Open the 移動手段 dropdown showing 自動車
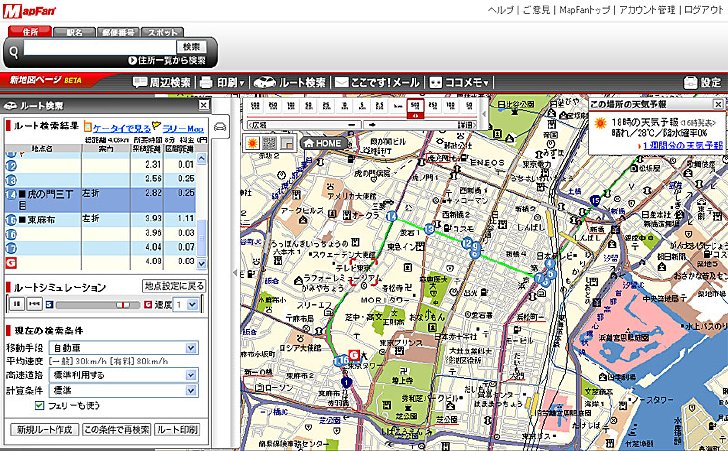Screen dimensions: 728x451 [x=124, y=348]
